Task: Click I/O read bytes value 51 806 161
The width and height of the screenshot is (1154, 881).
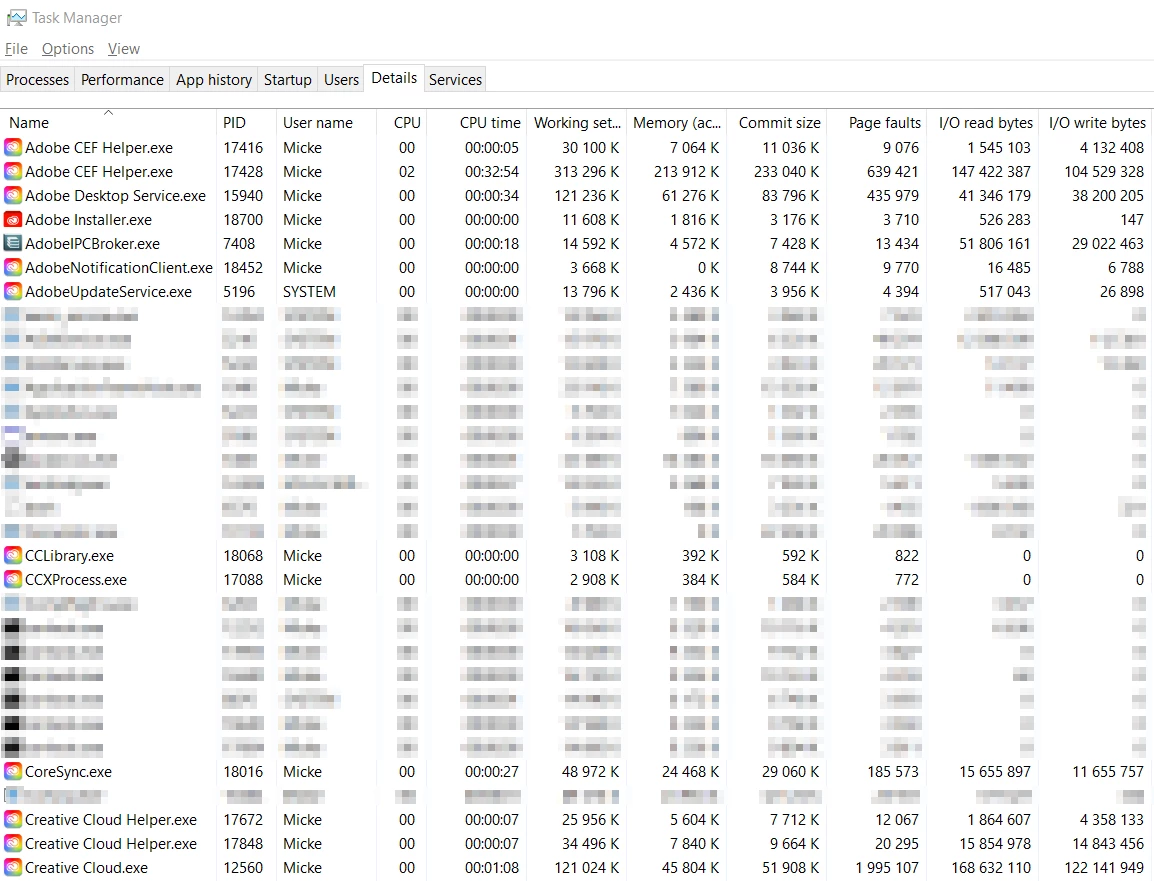Action: point(994,244)
